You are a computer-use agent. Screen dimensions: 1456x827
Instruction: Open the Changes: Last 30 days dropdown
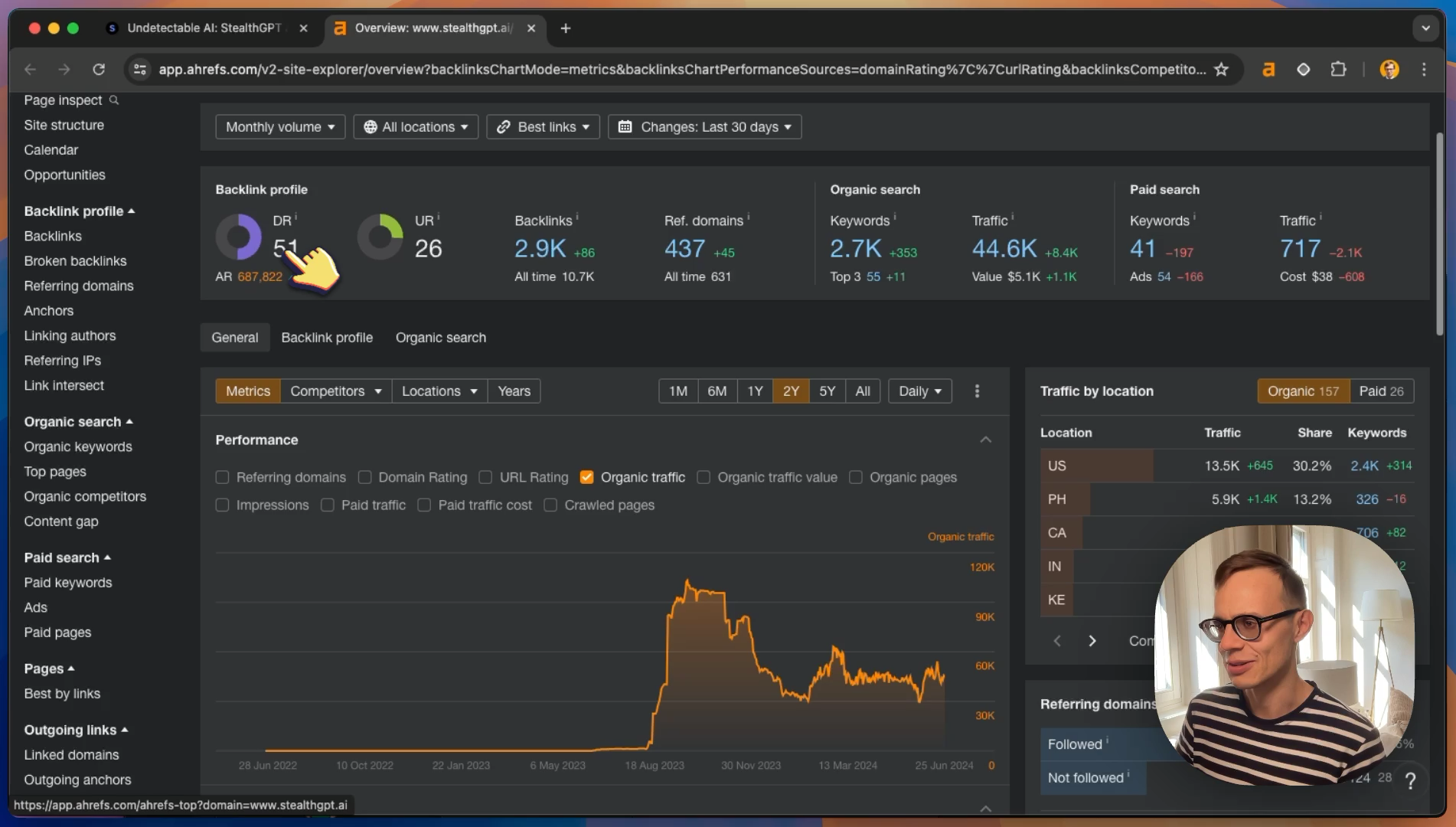coord(704,126)
